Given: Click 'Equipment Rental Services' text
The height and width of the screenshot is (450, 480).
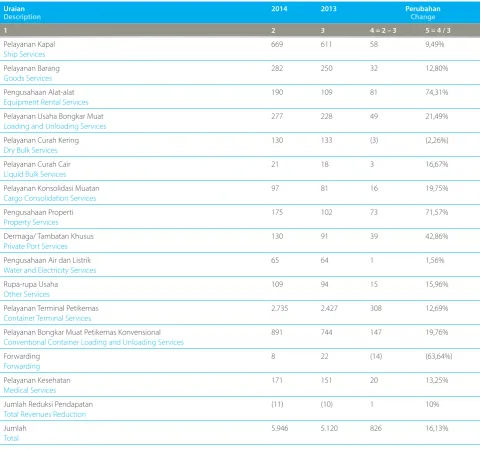Looking at the screenshot, I should coord(46,102).
